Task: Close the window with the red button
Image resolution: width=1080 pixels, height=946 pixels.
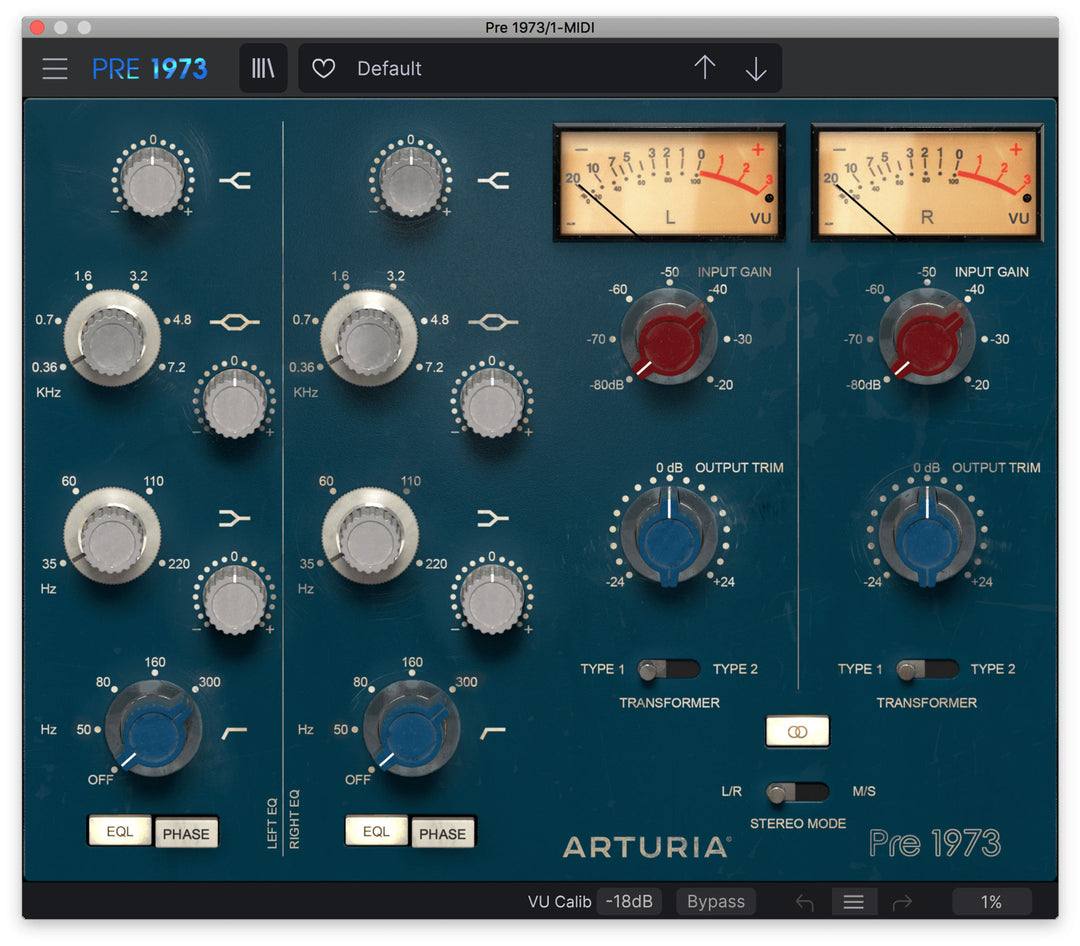Action: click(38, 27)
